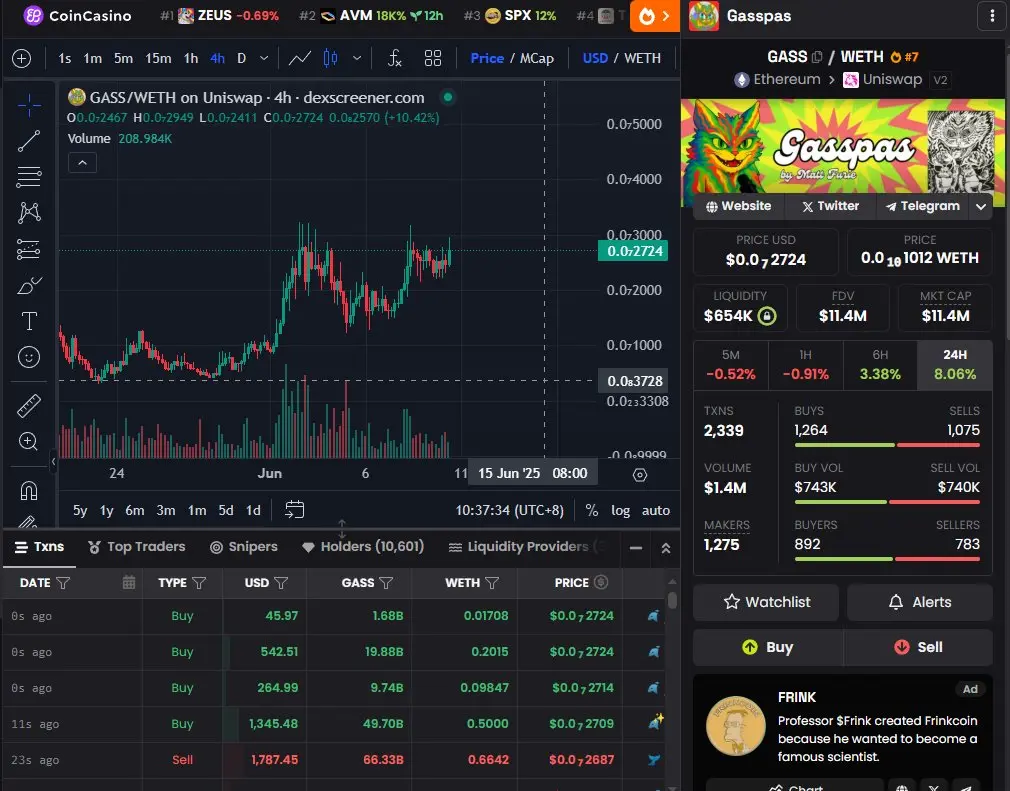Expand the timeframe dropdown after D
Screen dimensions: 1010x791
pos(264,59)
